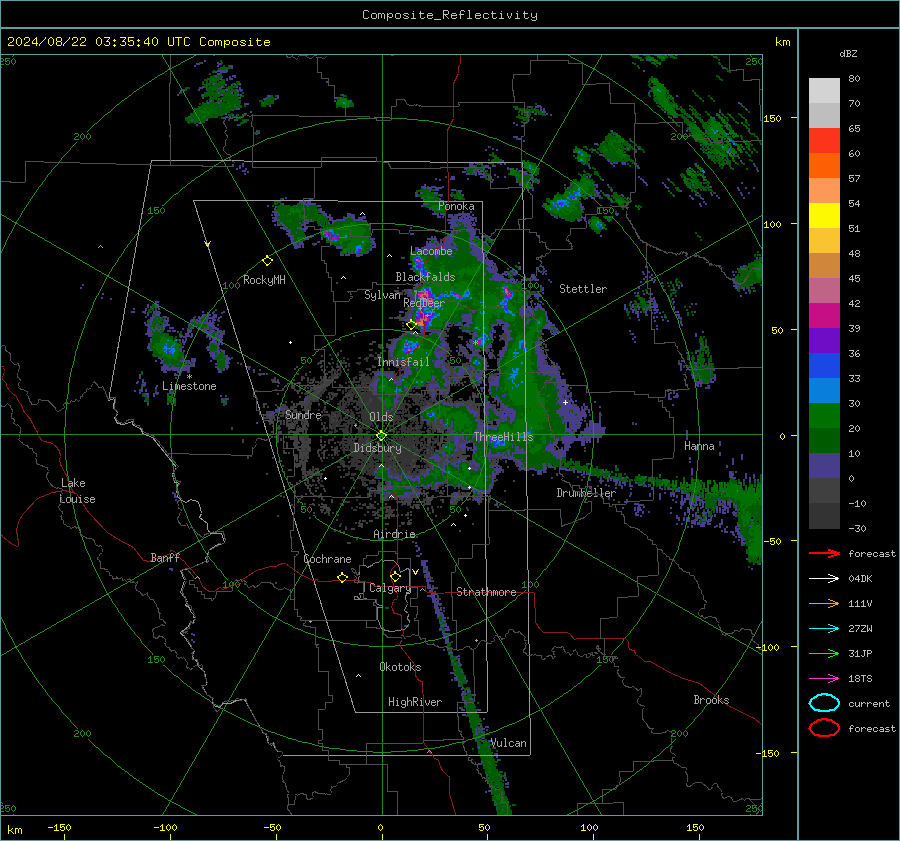This screenshot has height=841, width=900.
Task: Click the magenta 18TS arrow legend icon
Action: point(824,679)
